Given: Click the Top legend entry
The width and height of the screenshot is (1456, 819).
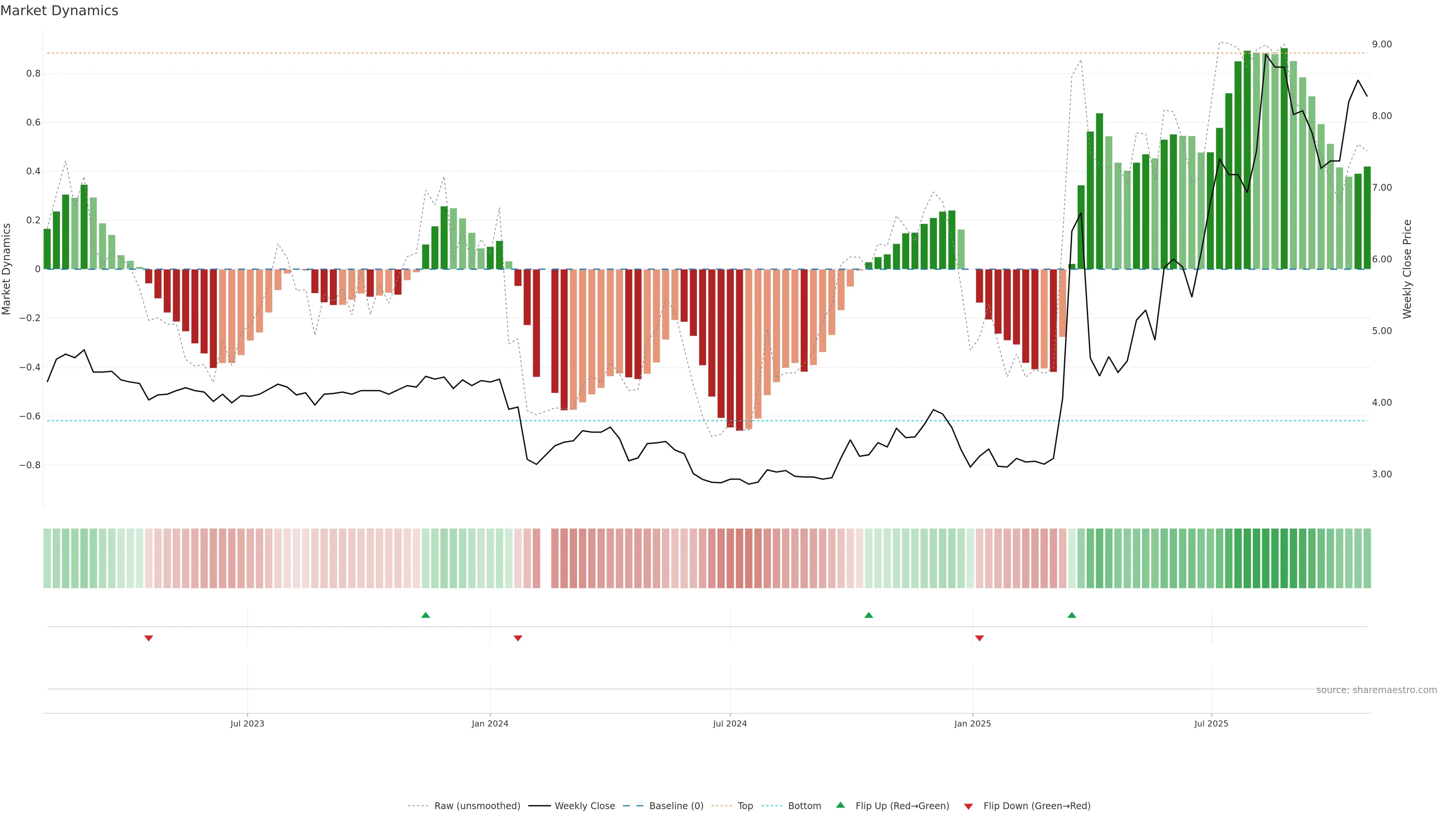Looking at the screenshot, I should [x=745, y=806].
